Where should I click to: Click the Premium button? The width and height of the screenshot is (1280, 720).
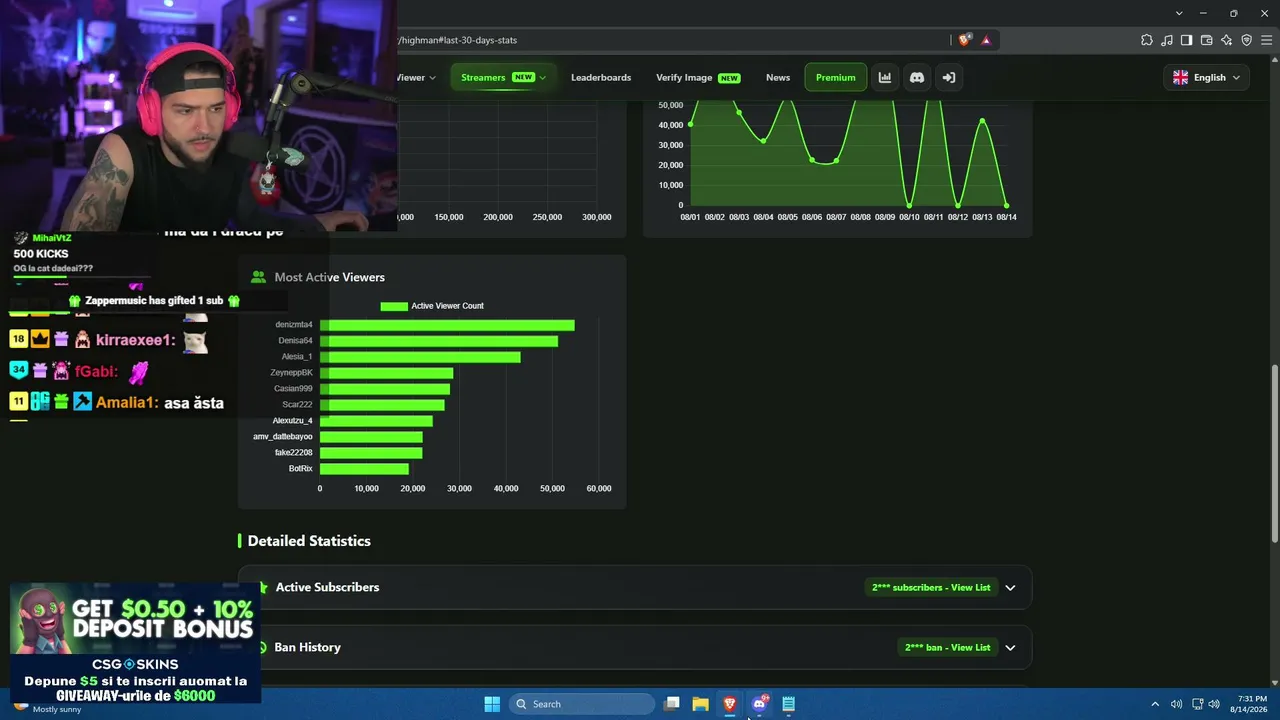835,77
